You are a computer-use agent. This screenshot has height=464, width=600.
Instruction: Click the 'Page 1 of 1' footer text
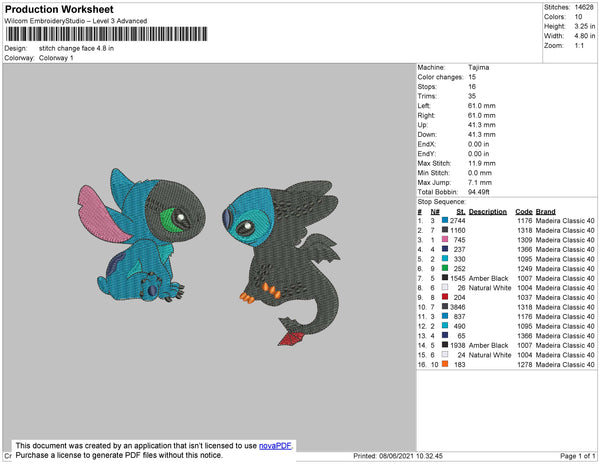[x=577, y=456]
